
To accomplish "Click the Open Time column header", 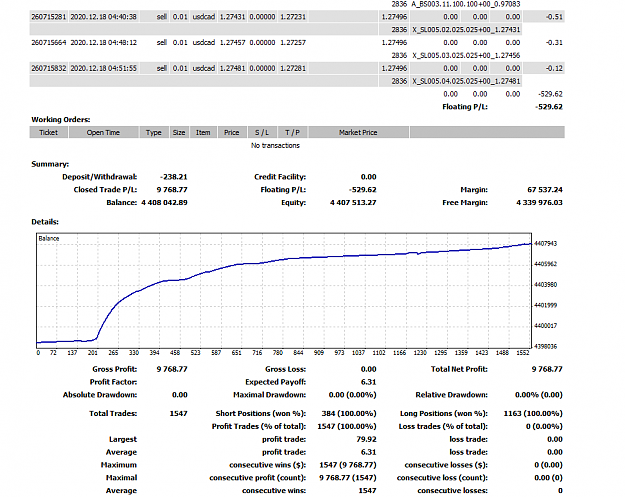I will click(103, 132).
